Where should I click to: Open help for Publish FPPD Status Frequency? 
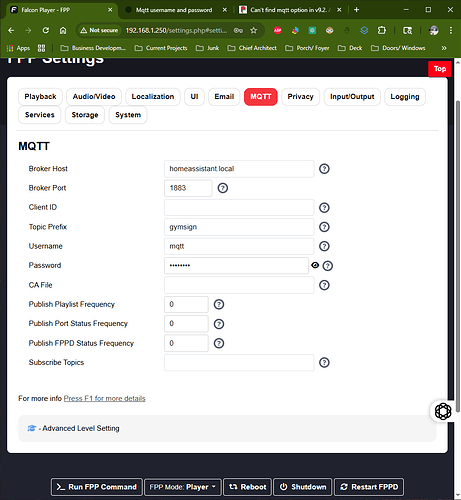click(219, 343)
